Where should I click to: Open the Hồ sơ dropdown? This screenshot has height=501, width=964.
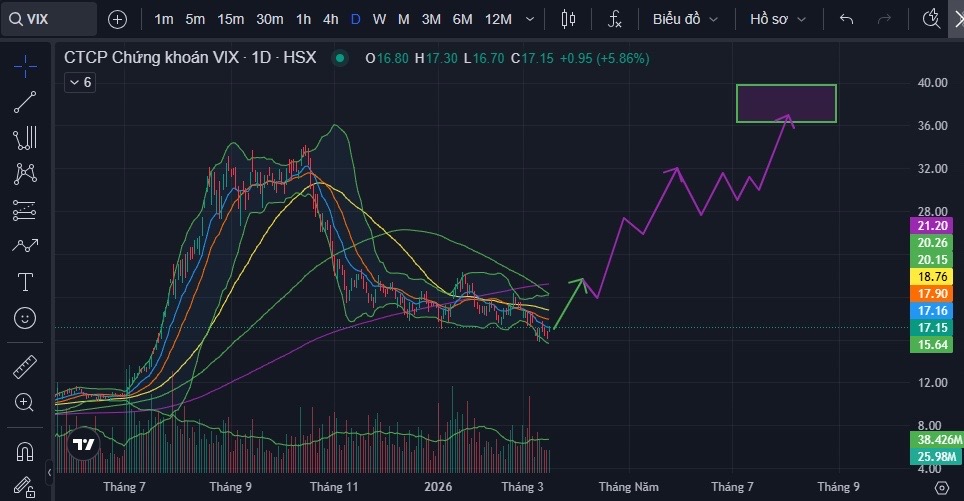(x=778, y=20)
